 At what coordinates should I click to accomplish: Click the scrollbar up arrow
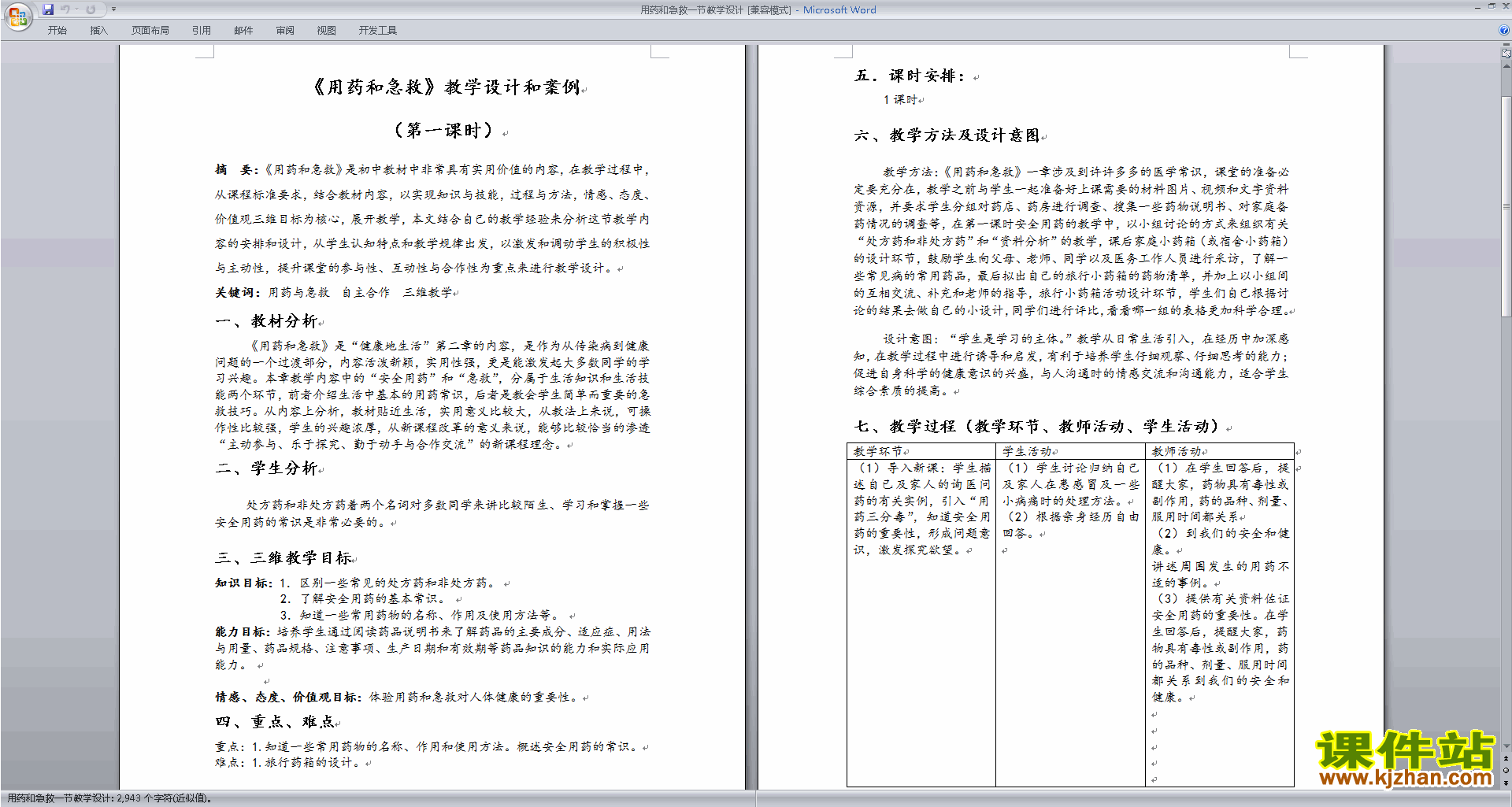[1506, 65]
